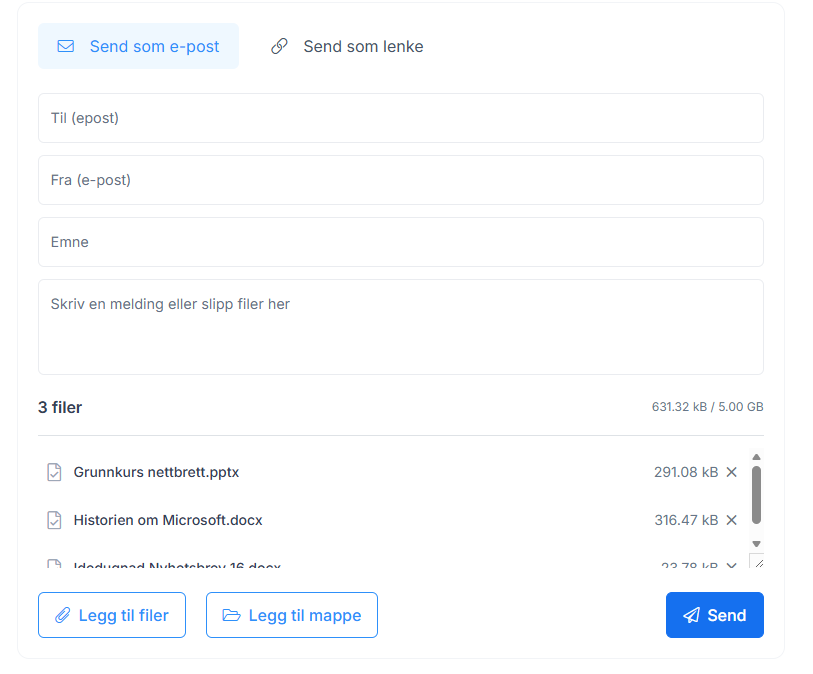Click into the Emne subject field

click(x=400, y=242)
